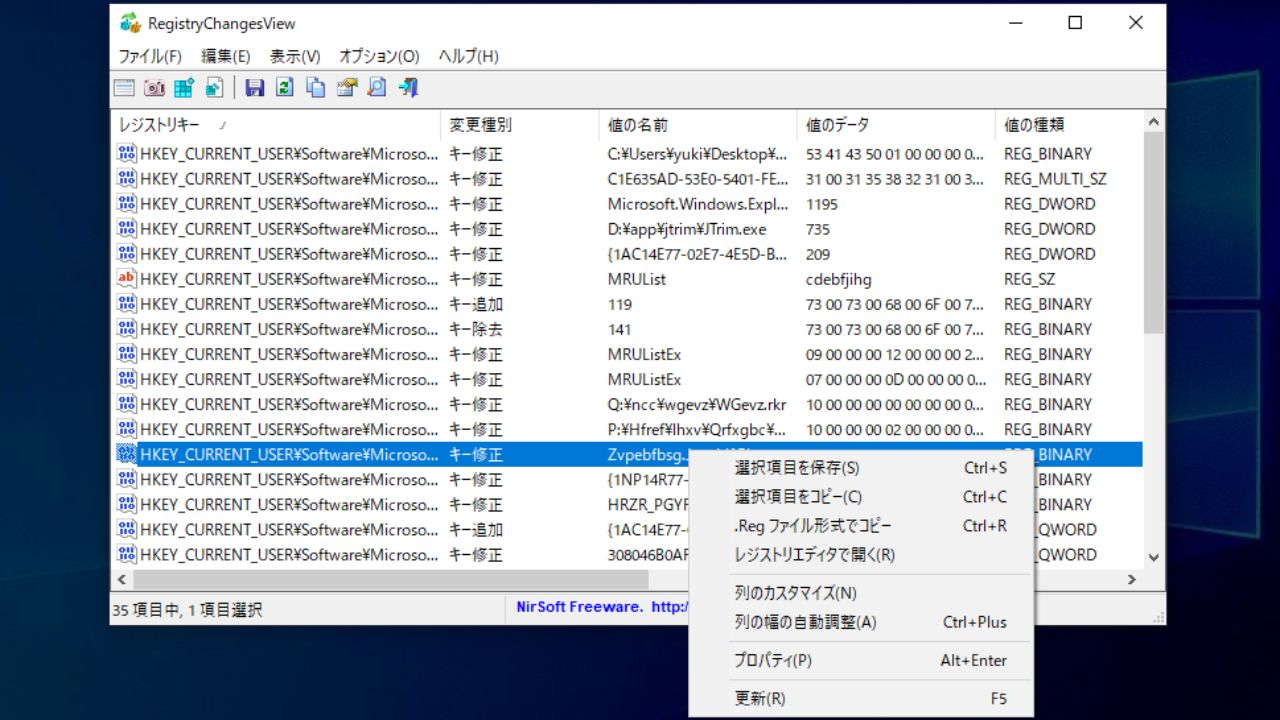Click the magnifier find toolbar icon
This screenshot has height=720, width=1280.
(x=377, y=88)
